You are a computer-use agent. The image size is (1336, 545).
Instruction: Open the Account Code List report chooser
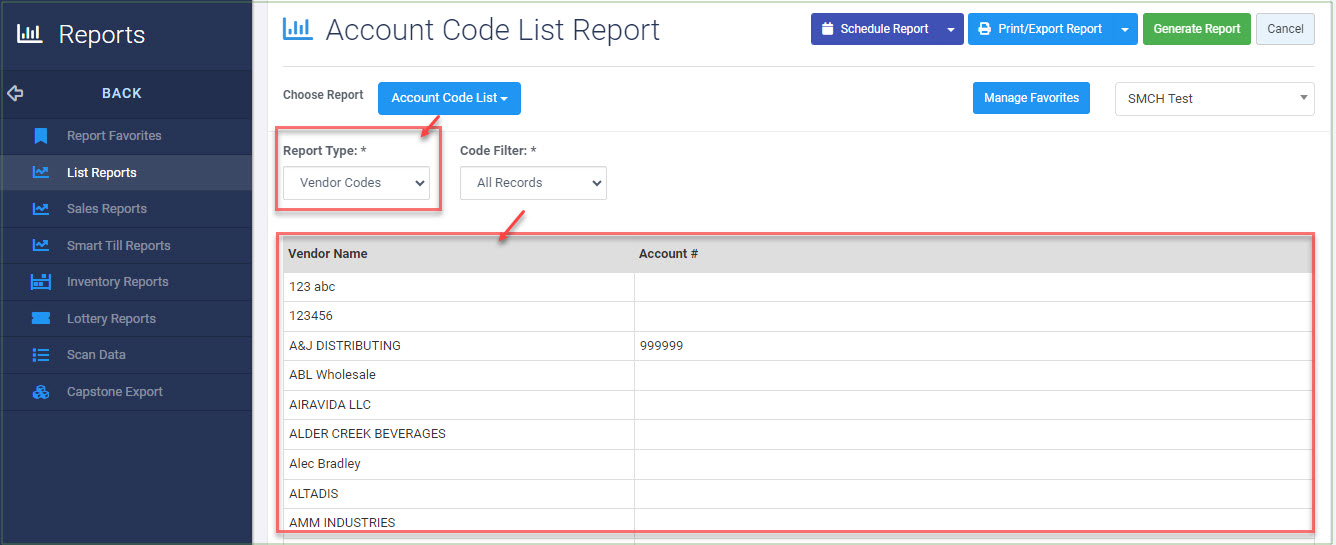[449, 98]
